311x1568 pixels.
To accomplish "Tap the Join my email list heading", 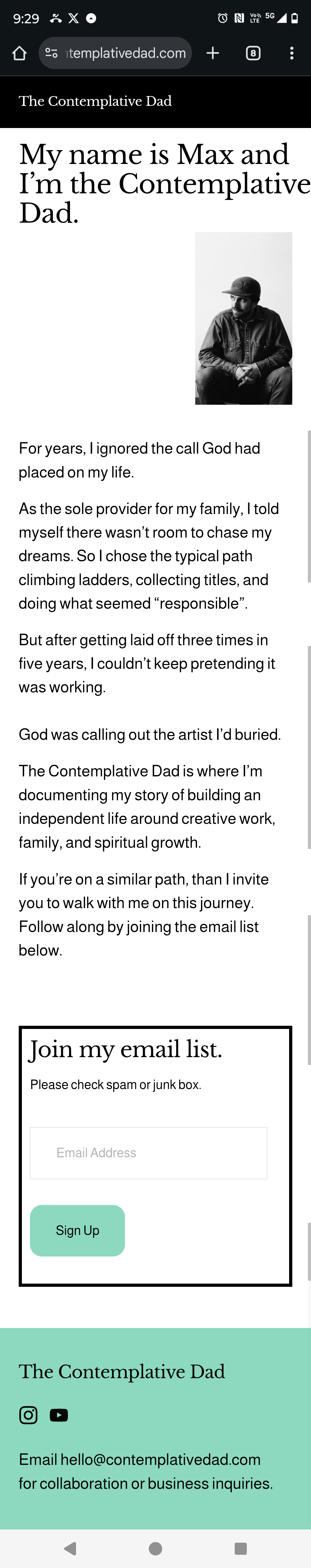I will coord(126,1049).
